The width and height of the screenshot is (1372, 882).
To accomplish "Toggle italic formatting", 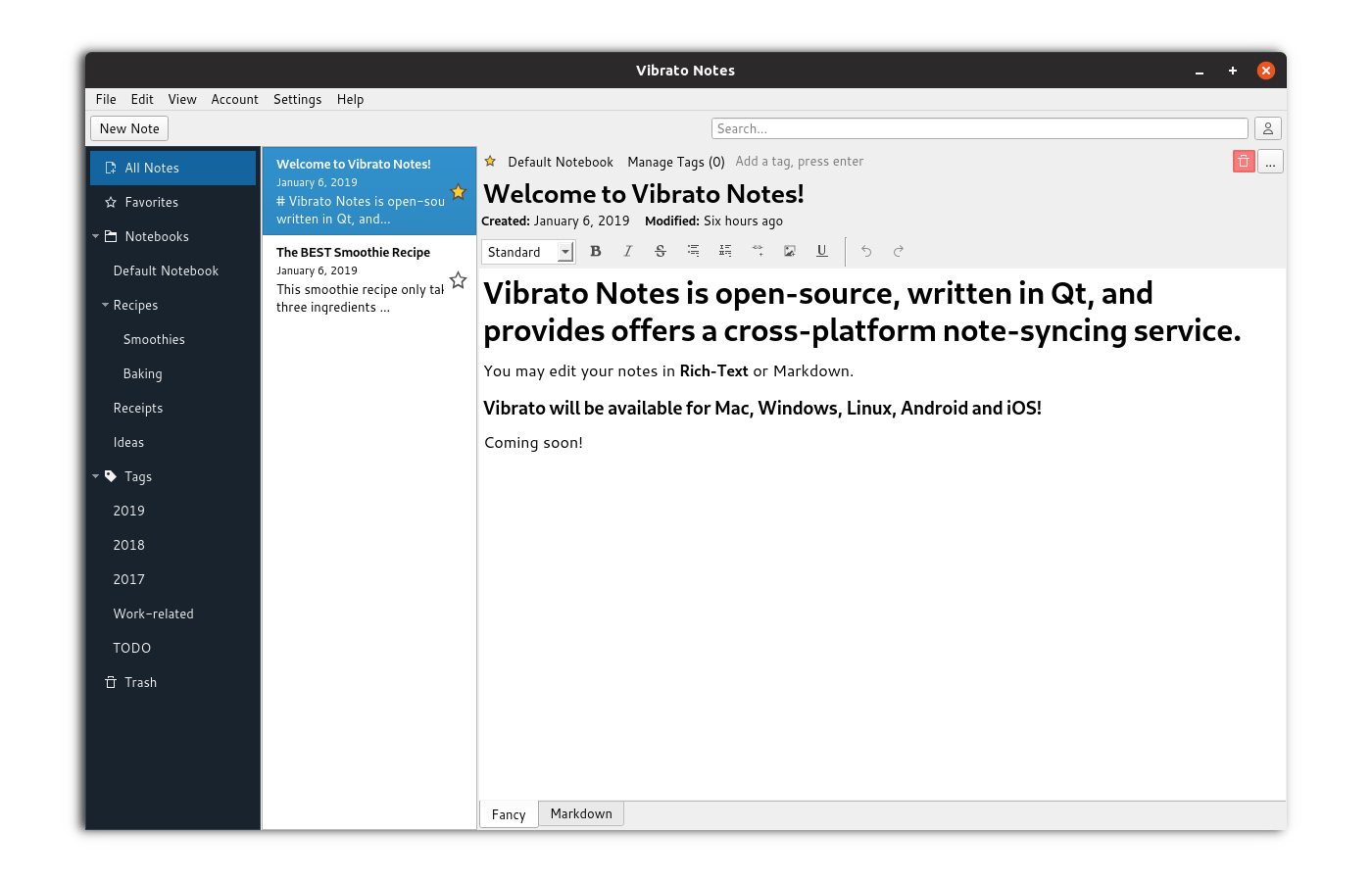I will tap(628, 251).
